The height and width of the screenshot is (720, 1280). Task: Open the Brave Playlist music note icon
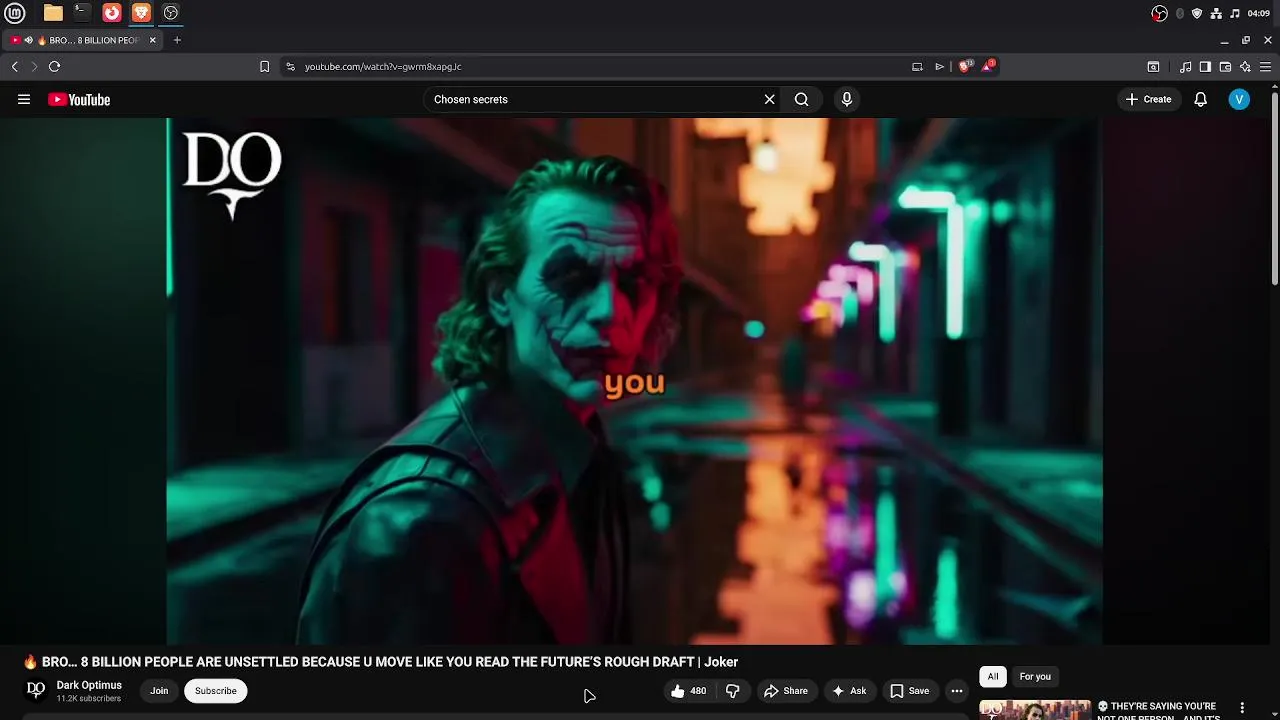(1185, 66)
